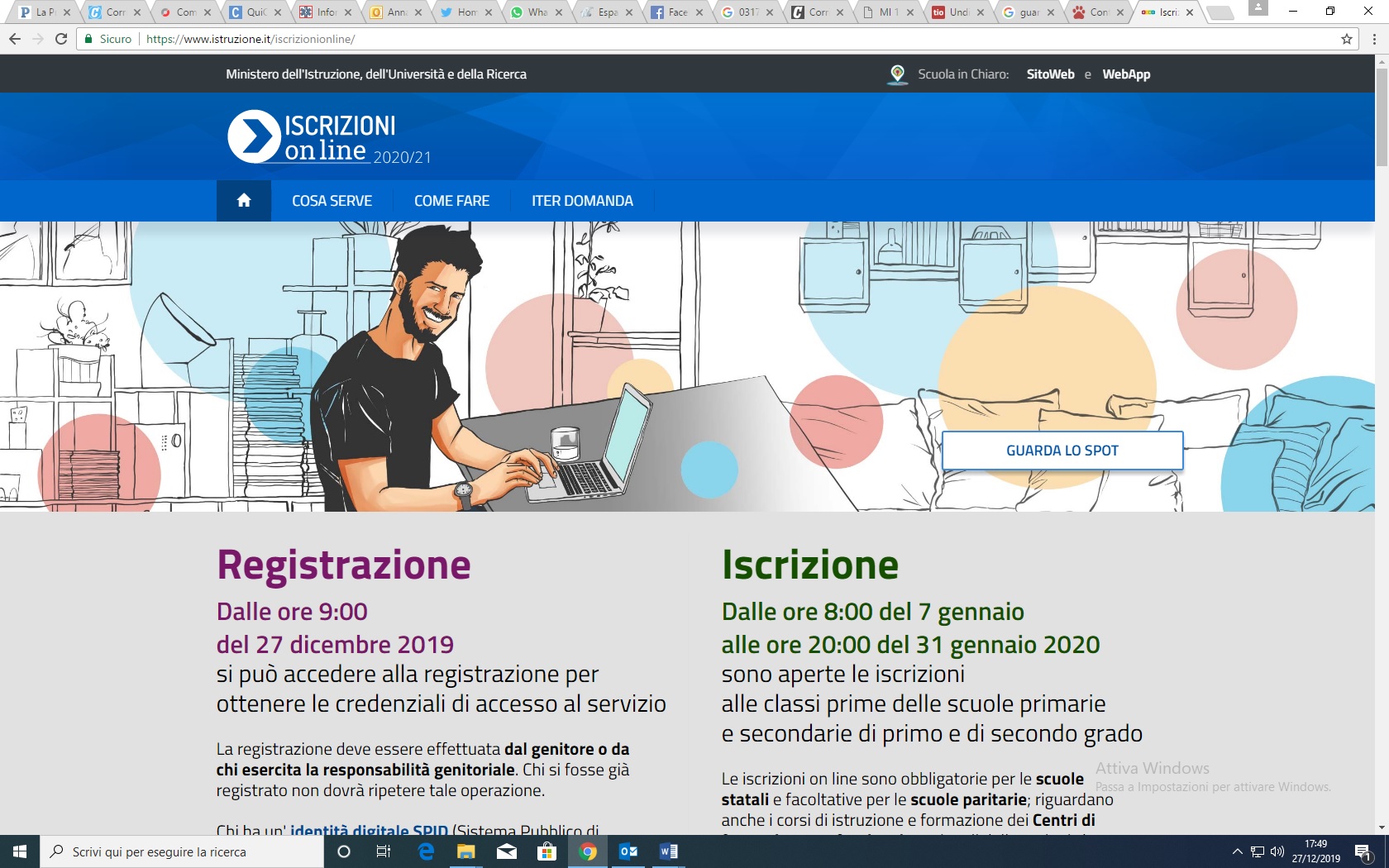1389x868 pixels.
Task: Open the COSA SERVE menu item
Action: pos(332,201)
